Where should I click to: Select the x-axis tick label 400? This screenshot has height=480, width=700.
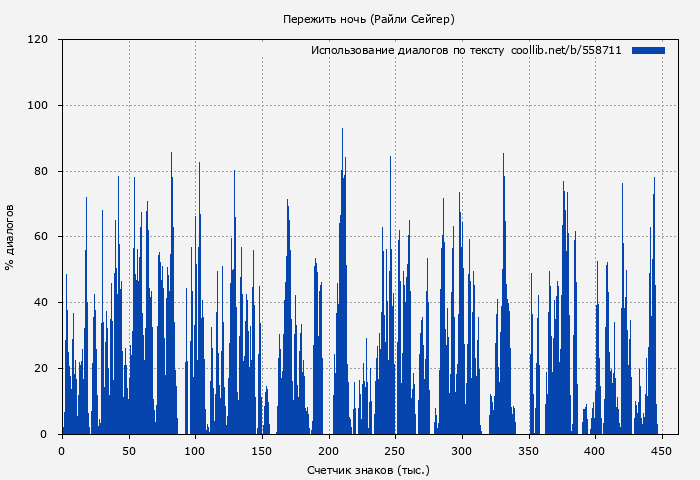595,451
